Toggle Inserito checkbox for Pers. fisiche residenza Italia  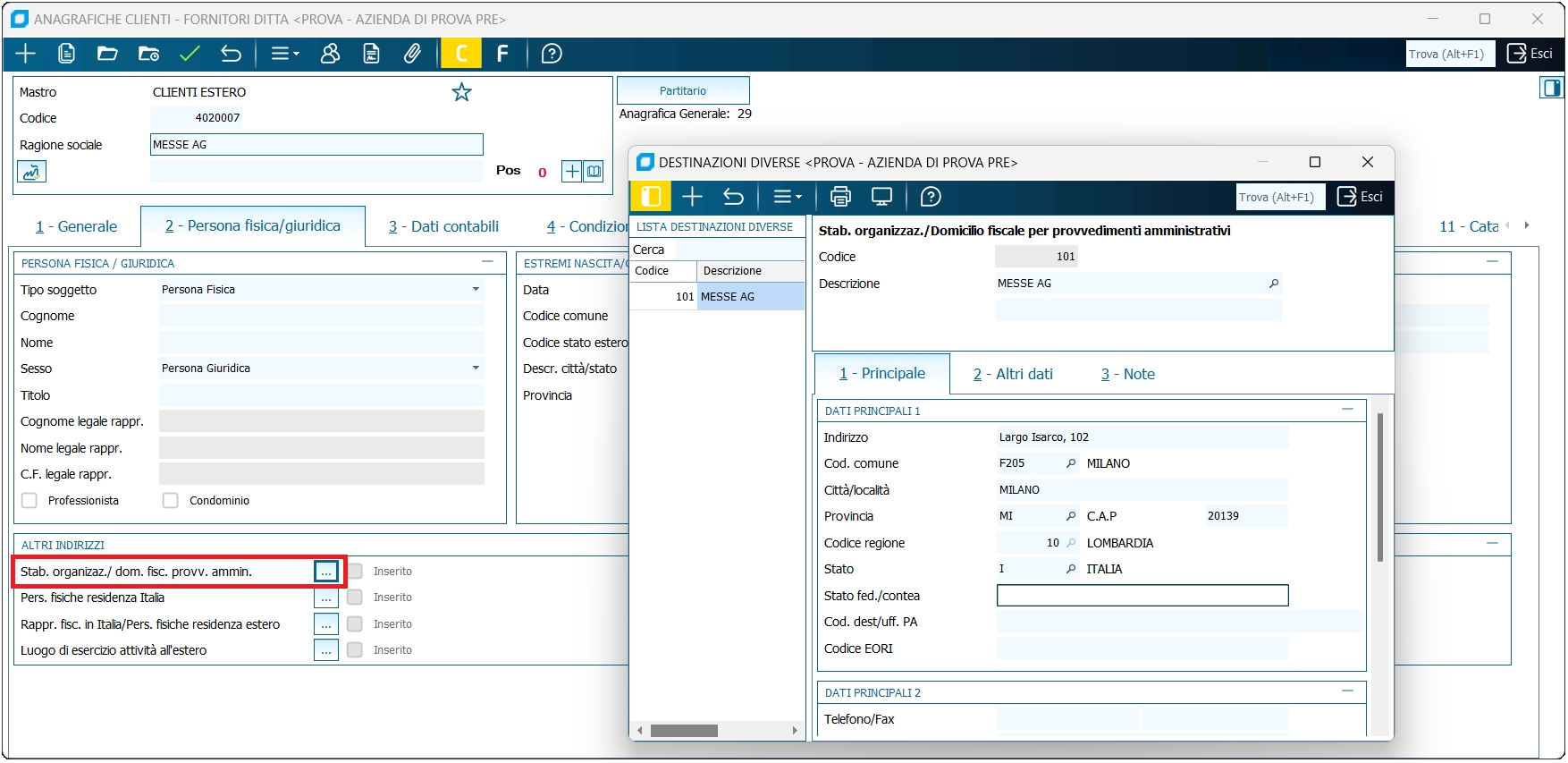tap(355, 598)
